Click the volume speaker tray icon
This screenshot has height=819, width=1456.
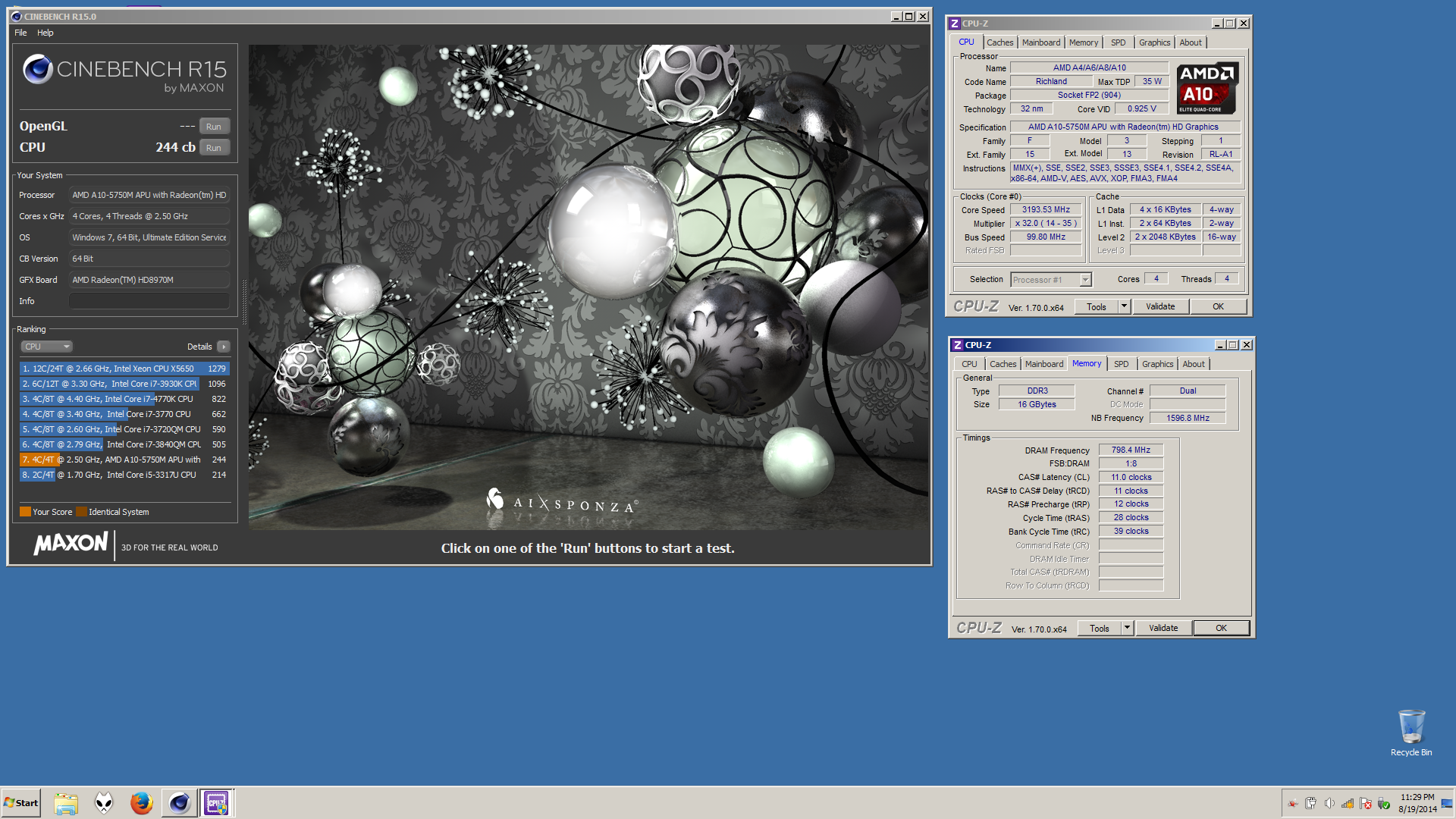(1329, 804)
